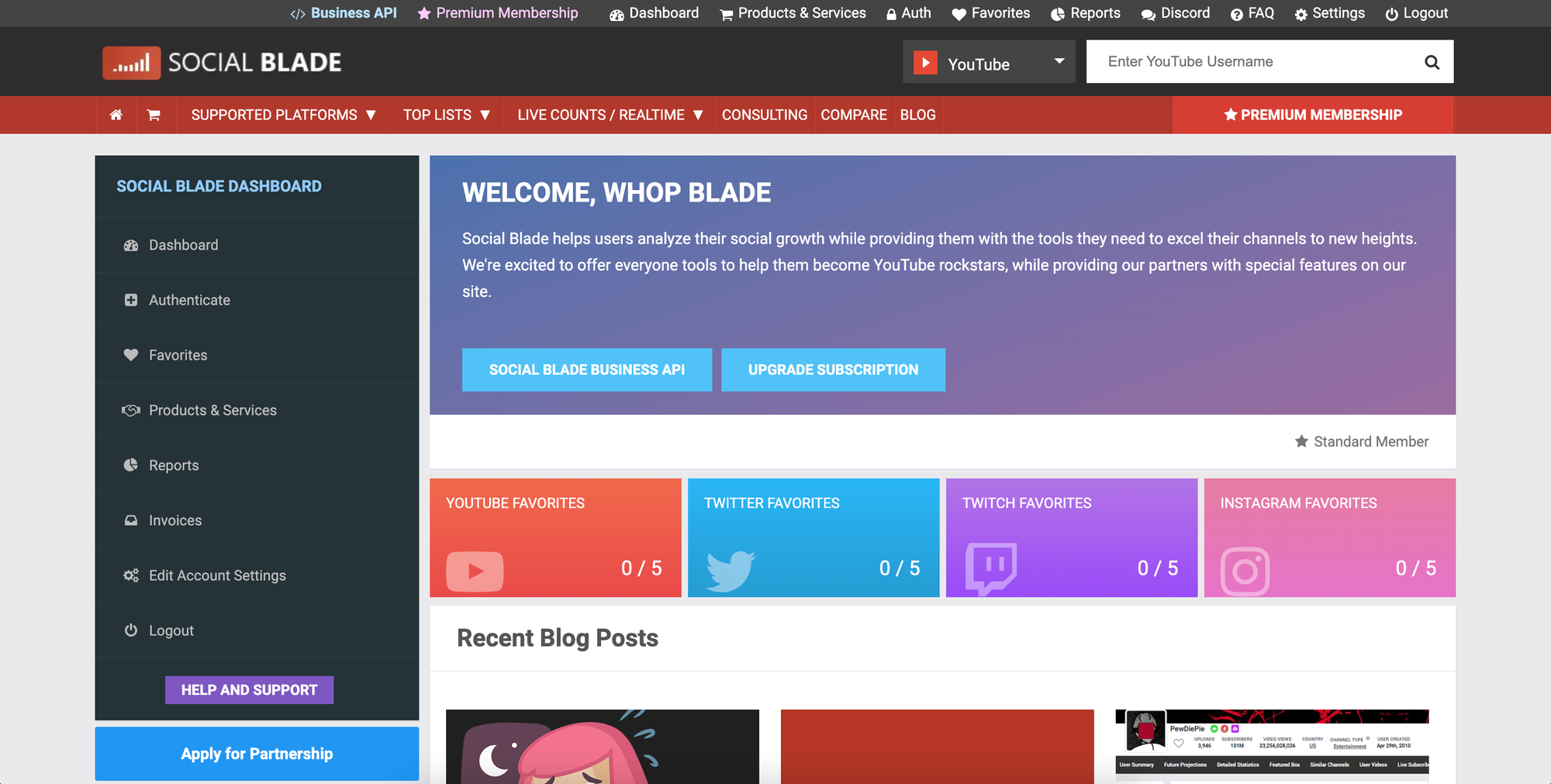Open the YouTube Favorites panel

click(x=555, y=537)
